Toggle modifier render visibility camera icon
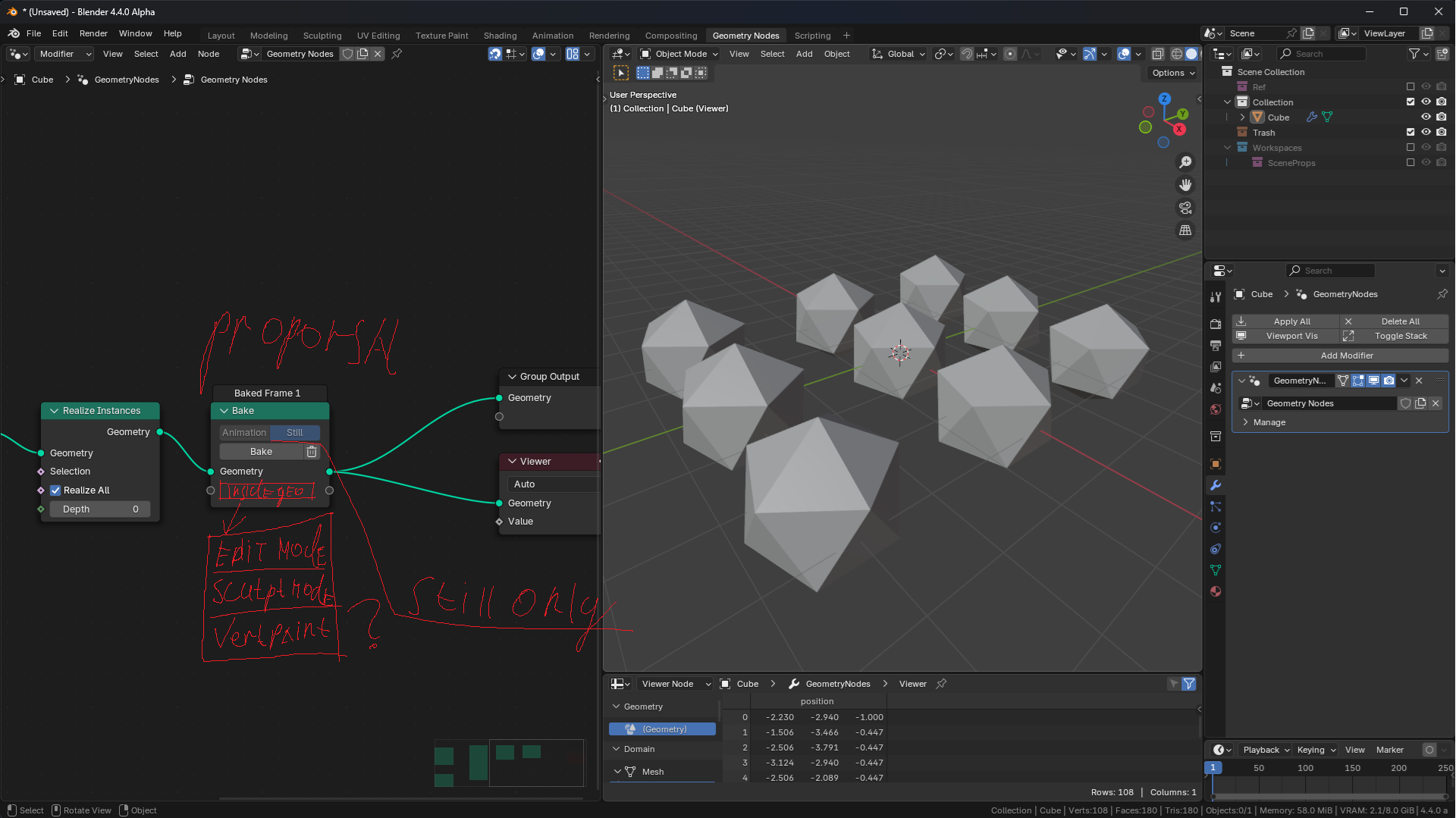Viewport: 1456px width, 818px height. (x=1389, y=381)
